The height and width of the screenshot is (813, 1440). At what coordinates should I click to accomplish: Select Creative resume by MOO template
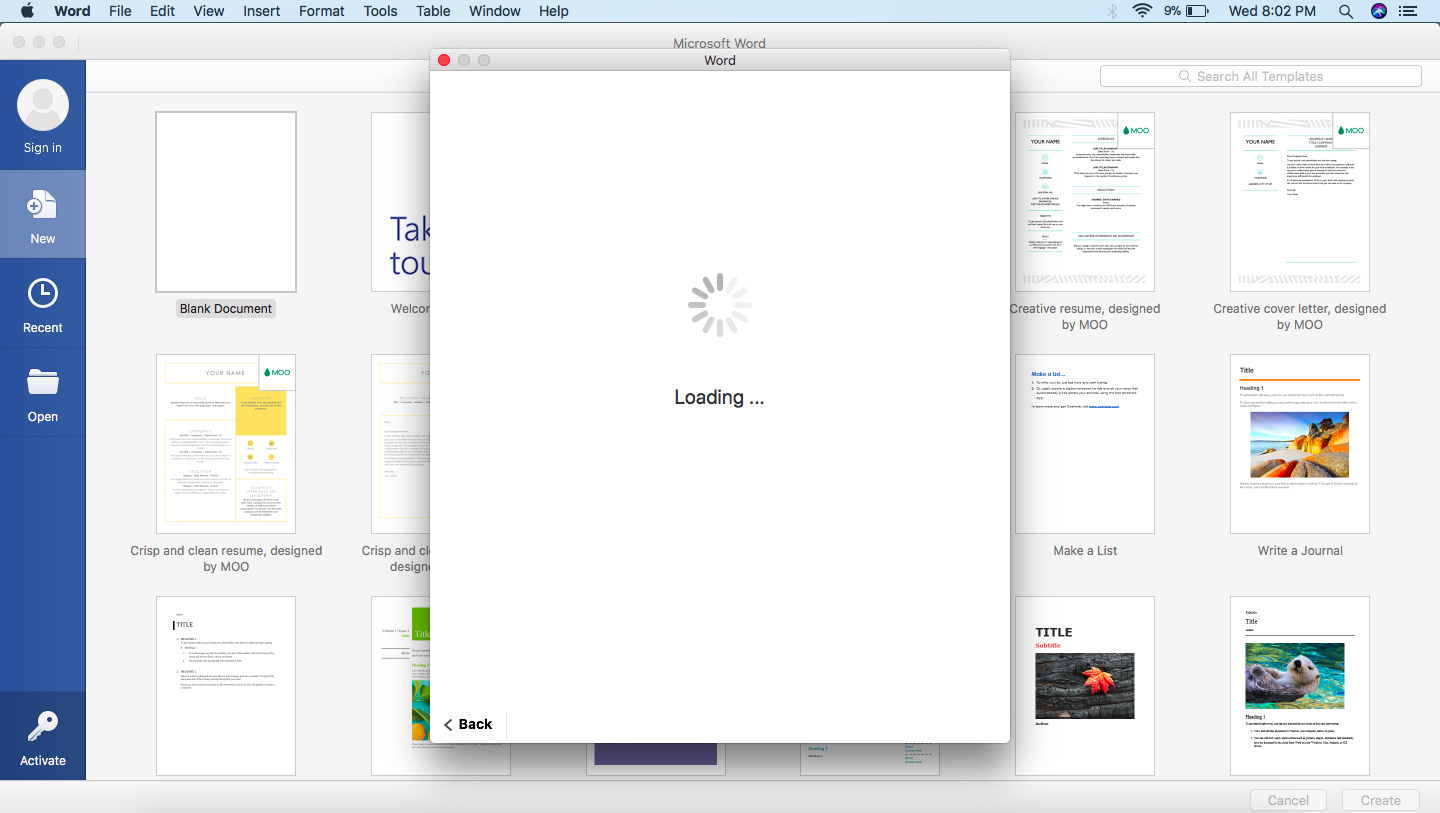1085,202
